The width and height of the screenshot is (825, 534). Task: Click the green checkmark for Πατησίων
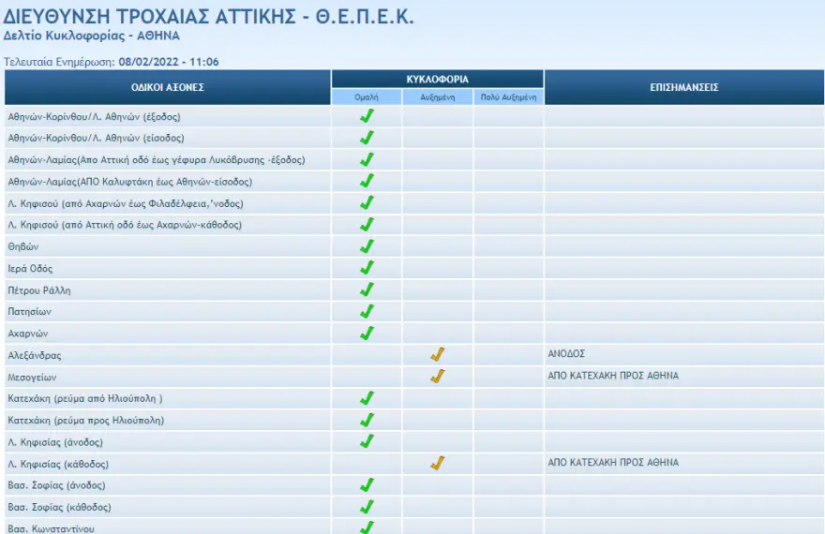pyautogui.click(x=366, y=312)
